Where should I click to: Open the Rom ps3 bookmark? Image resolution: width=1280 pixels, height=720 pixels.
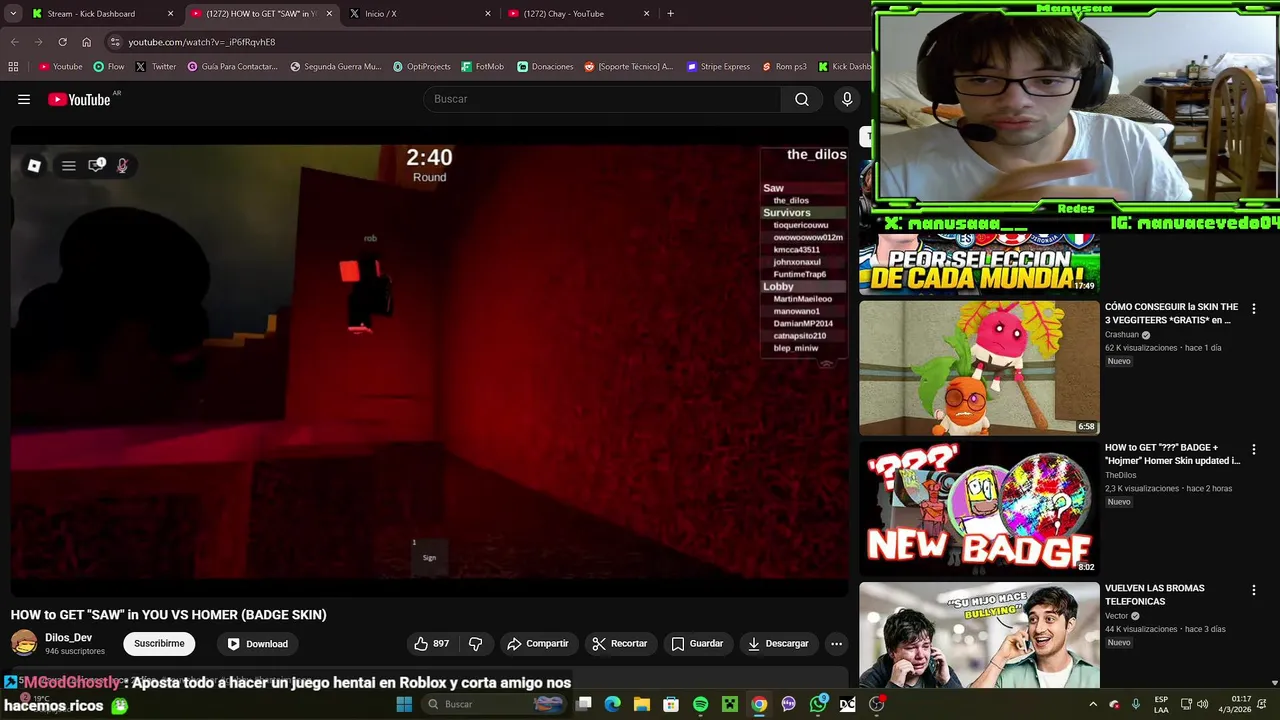tap(783, 67)
